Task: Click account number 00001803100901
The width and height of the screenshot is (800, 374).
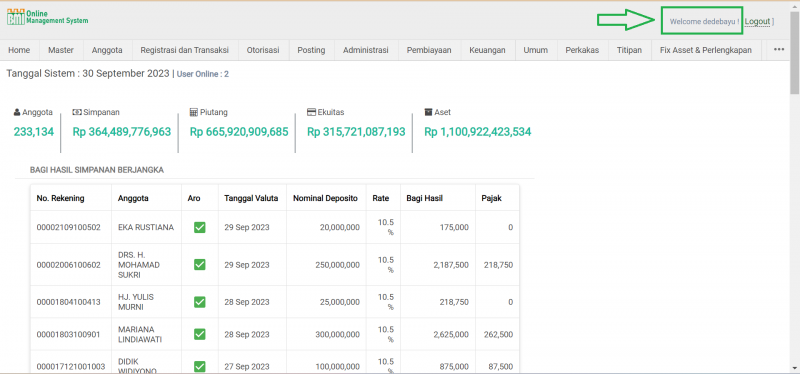Action: 68,334
